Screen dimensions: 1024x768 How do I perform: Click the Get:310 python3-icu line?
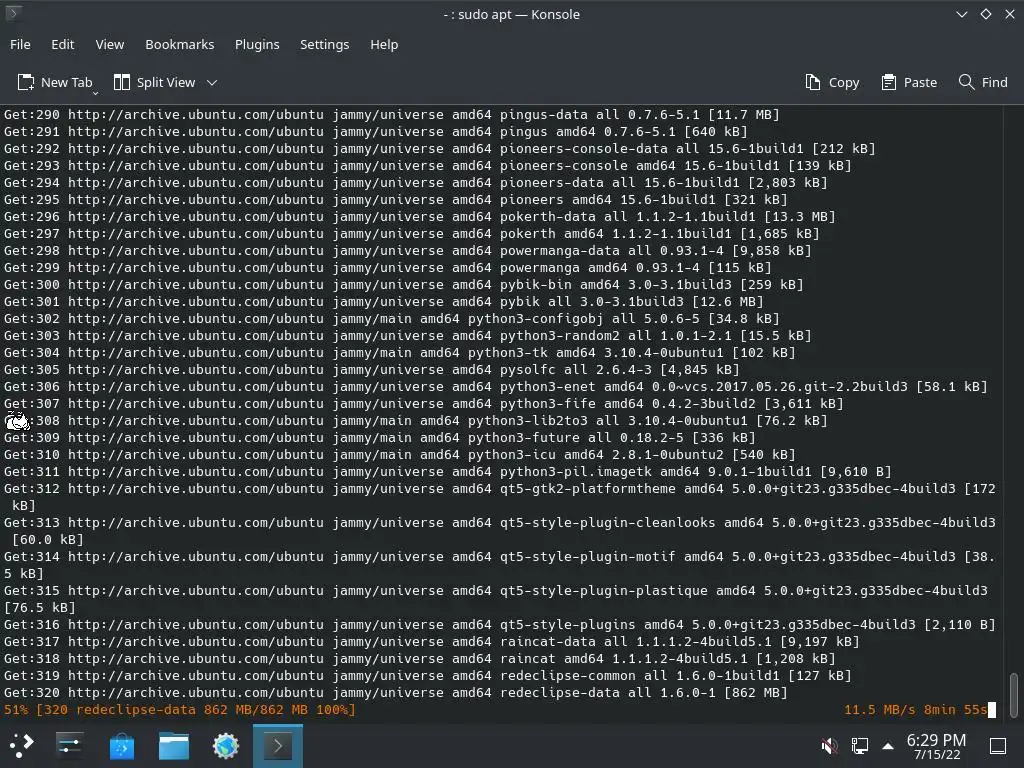click(x=400, y=455)
